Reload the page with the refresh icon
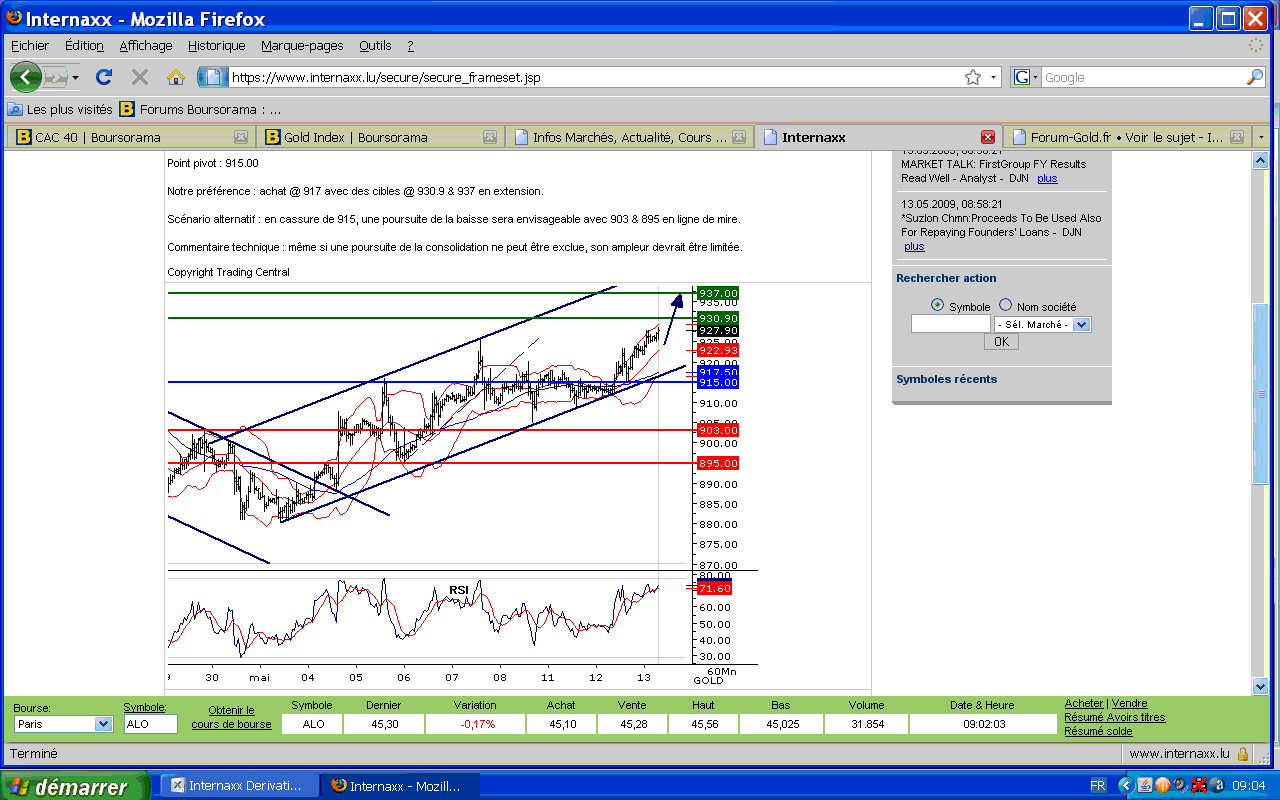The width and height of the screenshot is (1280, 800). (x=103, y=77)
